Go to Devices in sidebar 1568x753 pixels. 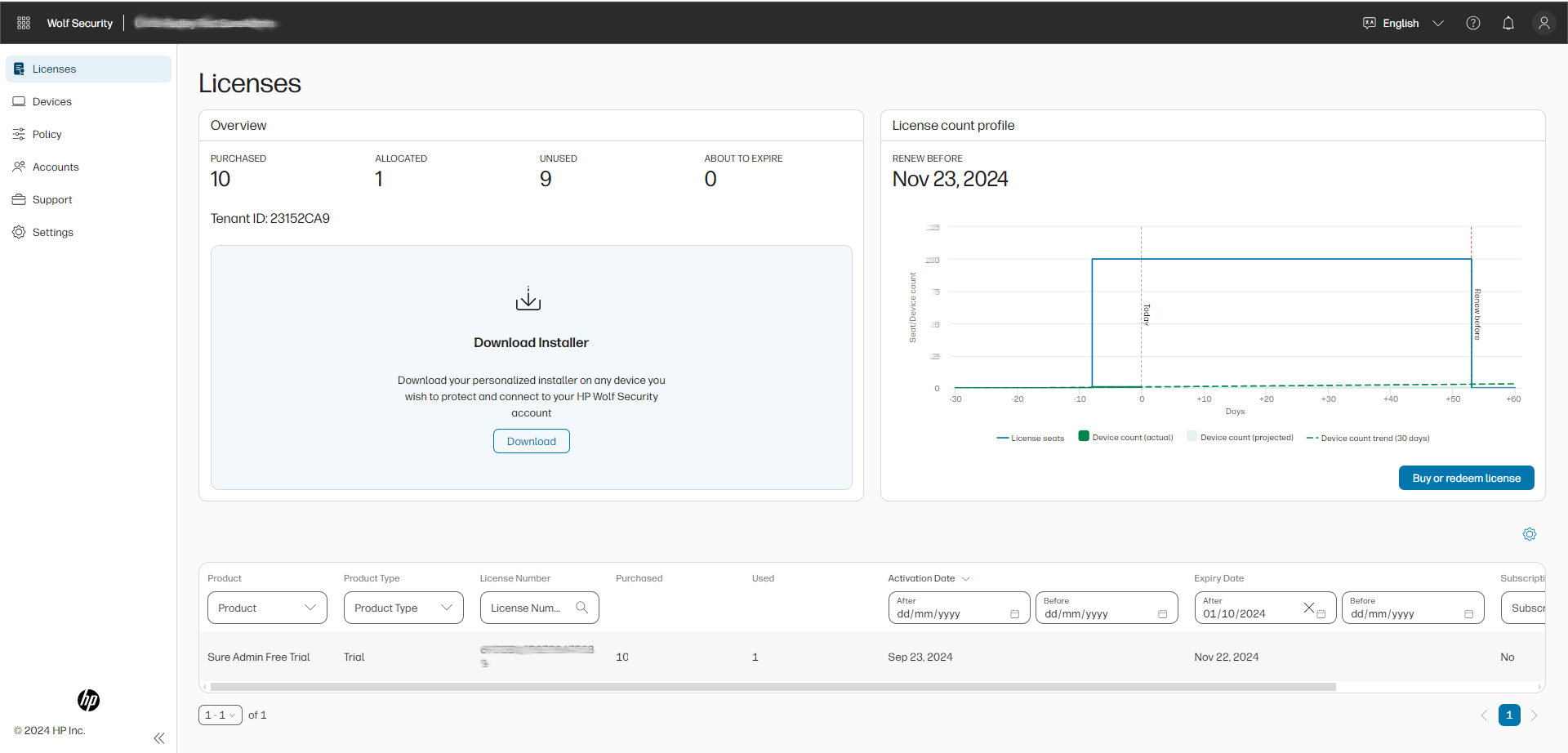(x=52, y=101)
